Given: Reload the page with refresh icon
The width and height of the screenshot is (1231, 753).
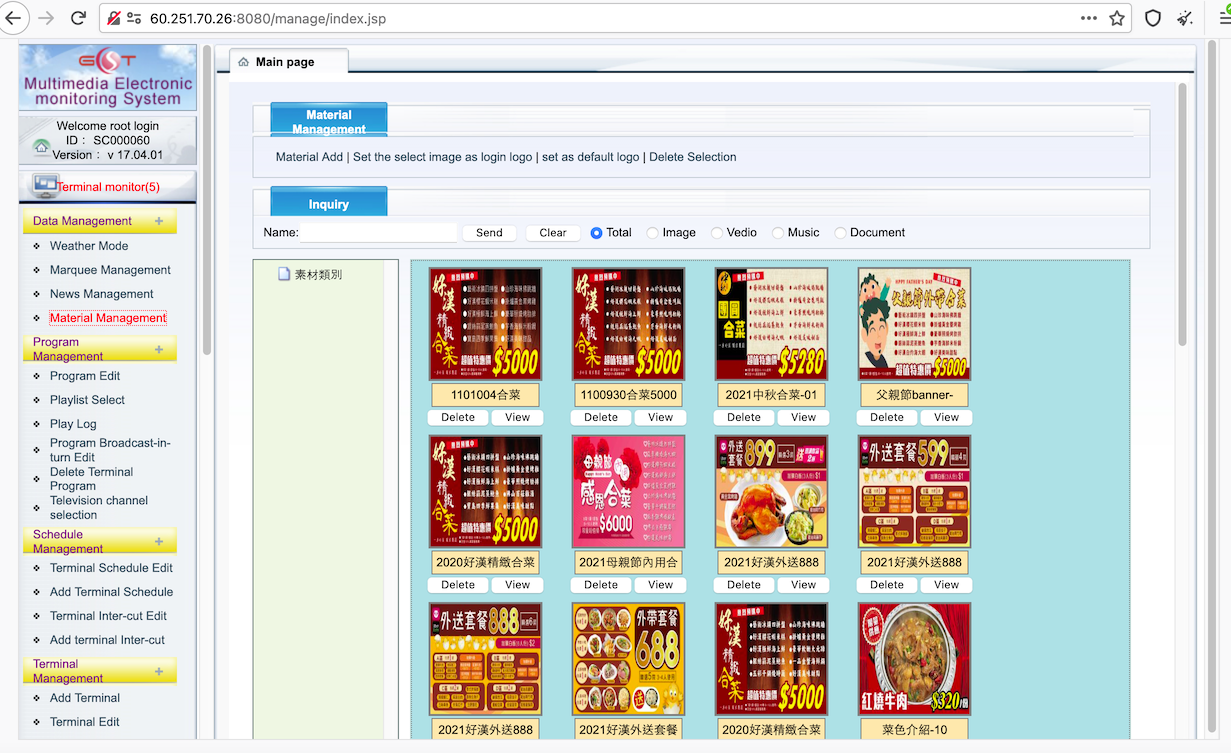Looking at the screenshot, I should pyautogui.click(x=79, y=18).
